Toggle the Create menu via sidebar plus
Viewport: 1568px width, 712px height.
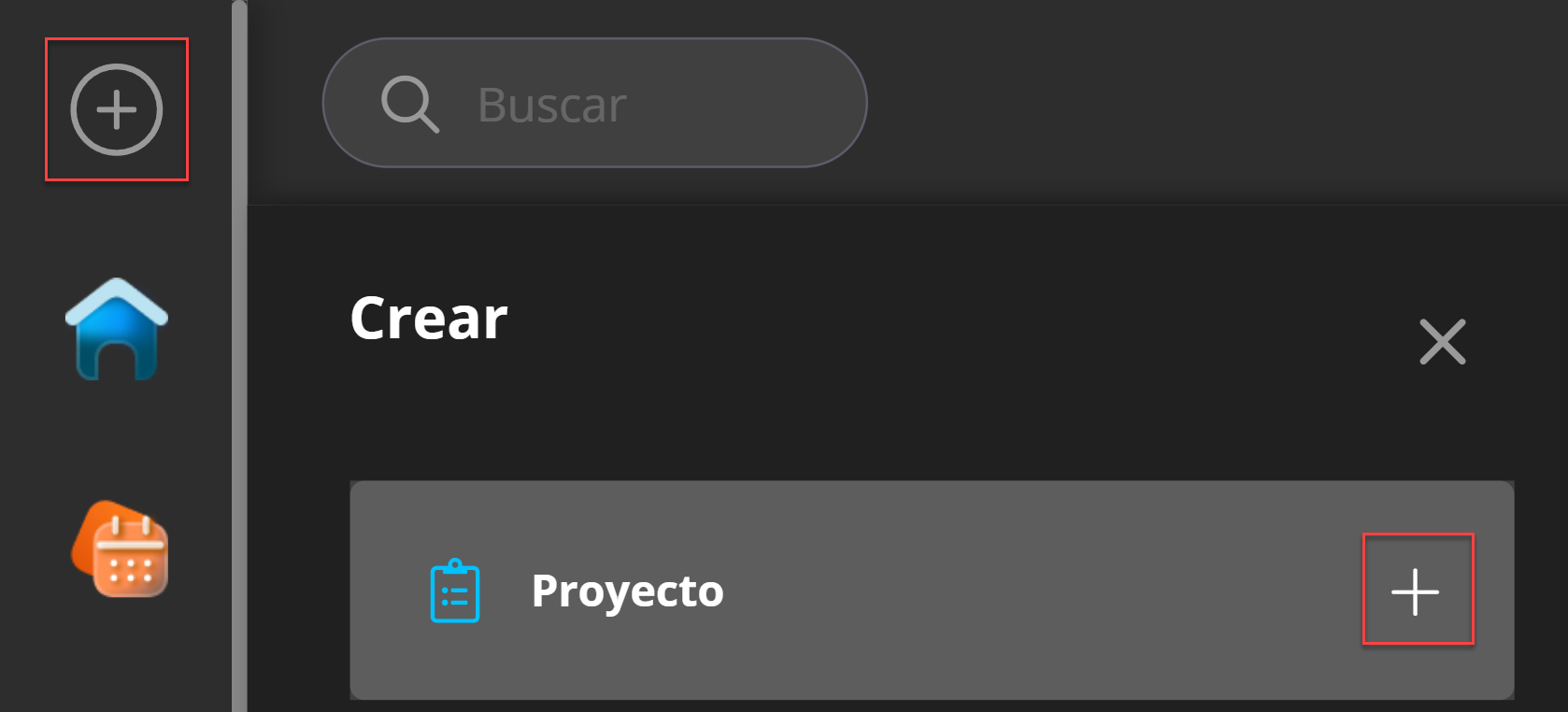pyautogui.click(x=117, y=109)
